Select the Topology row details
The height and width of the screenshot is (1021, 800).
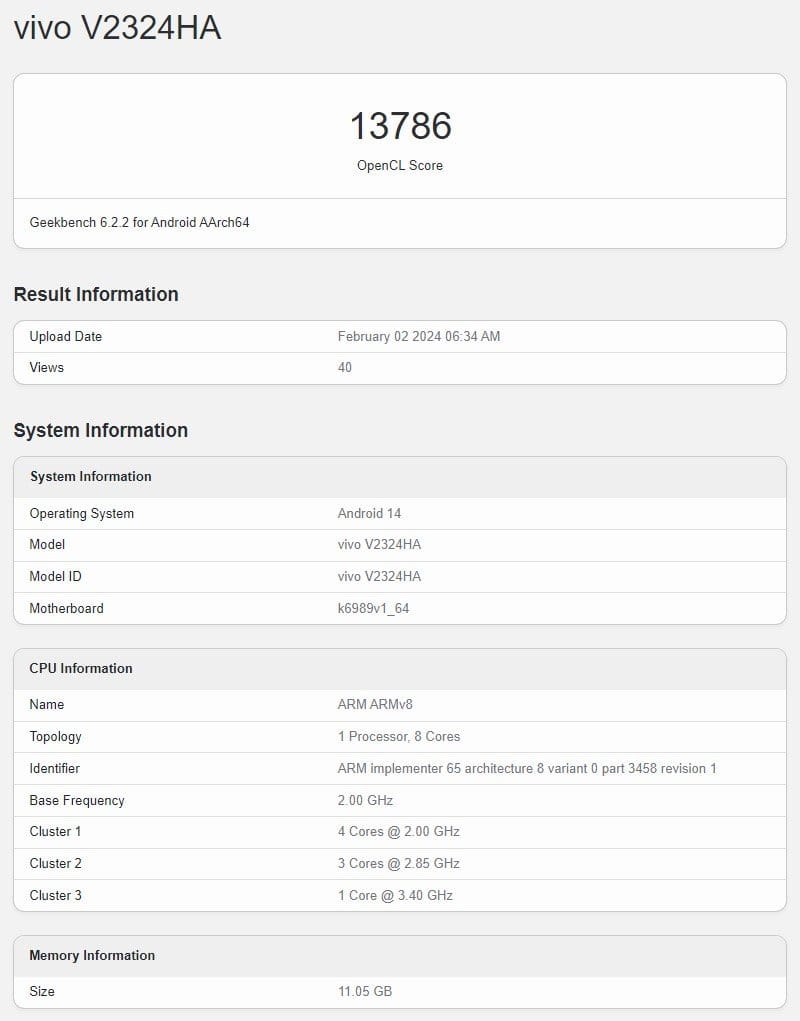click(x=399, y=737)
